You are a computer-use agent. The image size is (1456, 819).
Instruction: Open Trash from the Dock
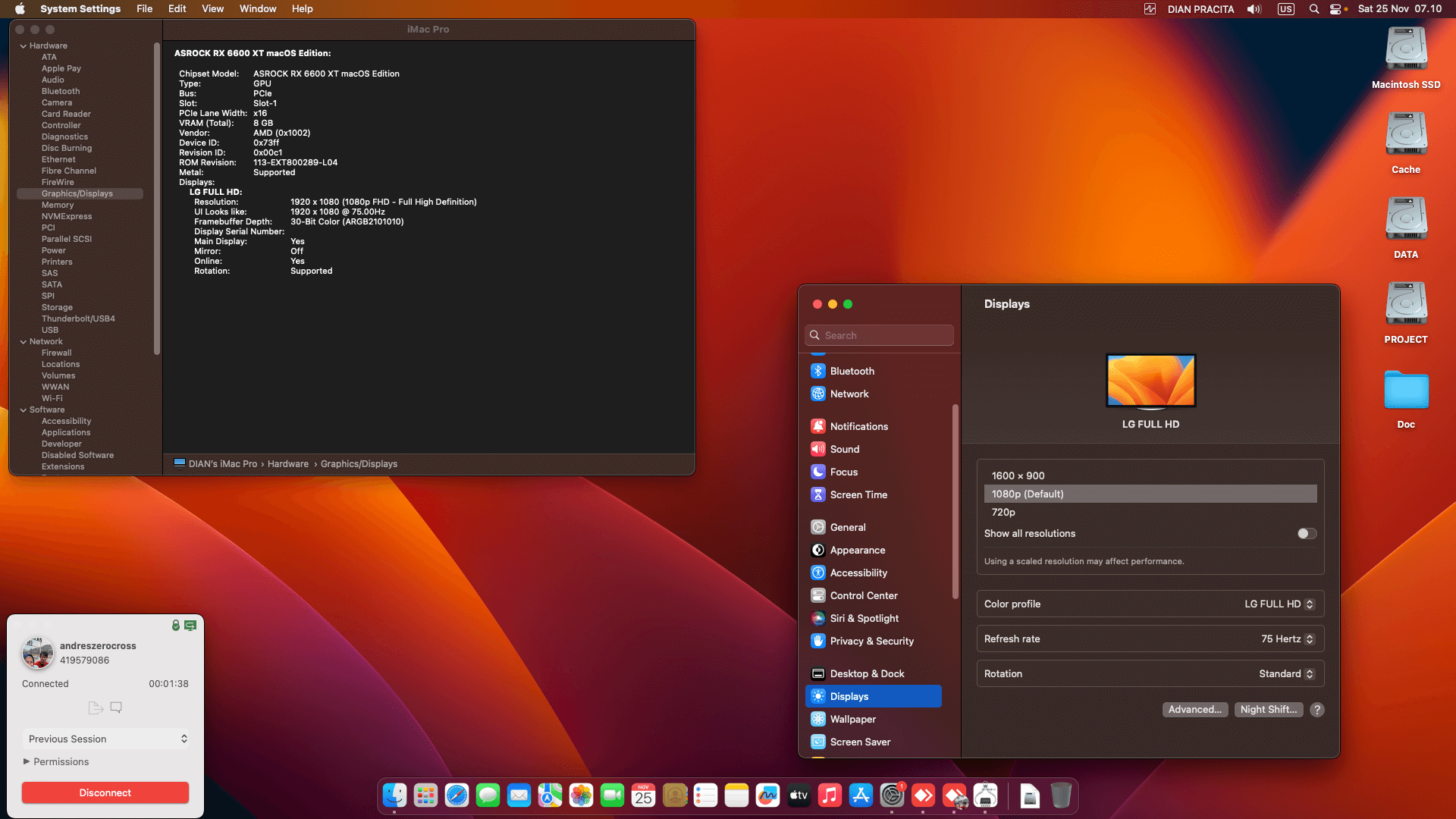[x=1061, y=795]
